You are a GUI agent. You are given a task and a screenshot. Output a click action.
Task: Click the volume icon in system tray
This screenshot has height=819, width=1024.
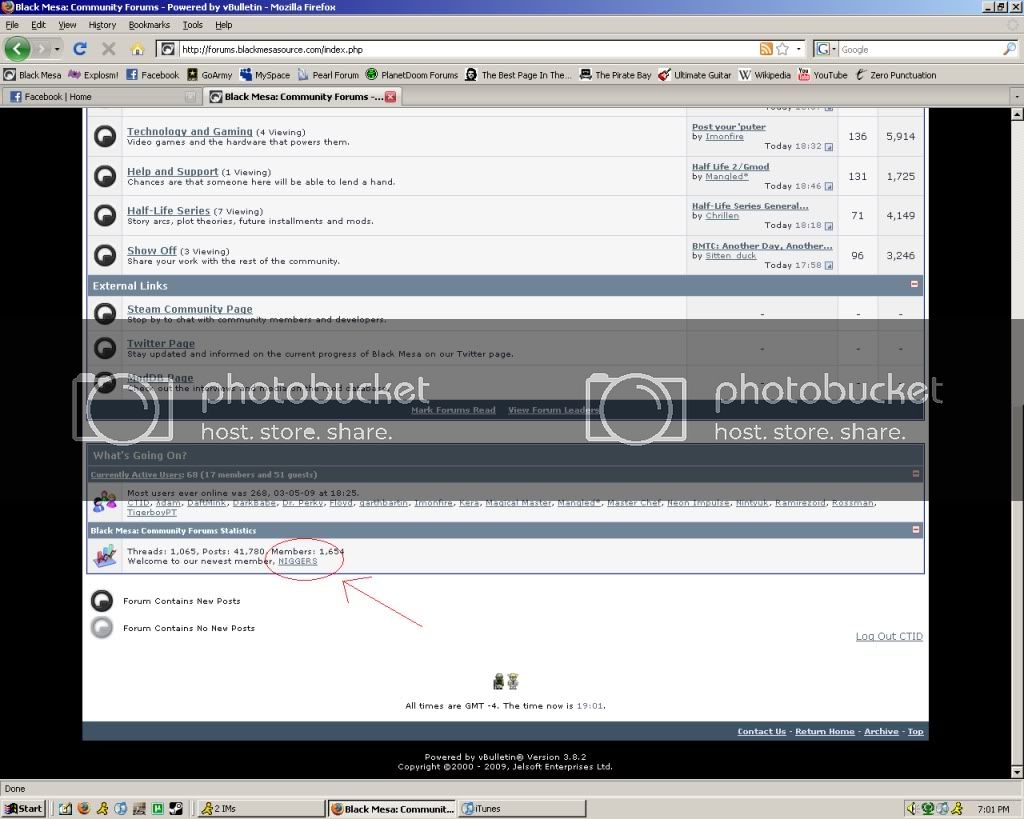pyautogui.click(x=912, y=809)
